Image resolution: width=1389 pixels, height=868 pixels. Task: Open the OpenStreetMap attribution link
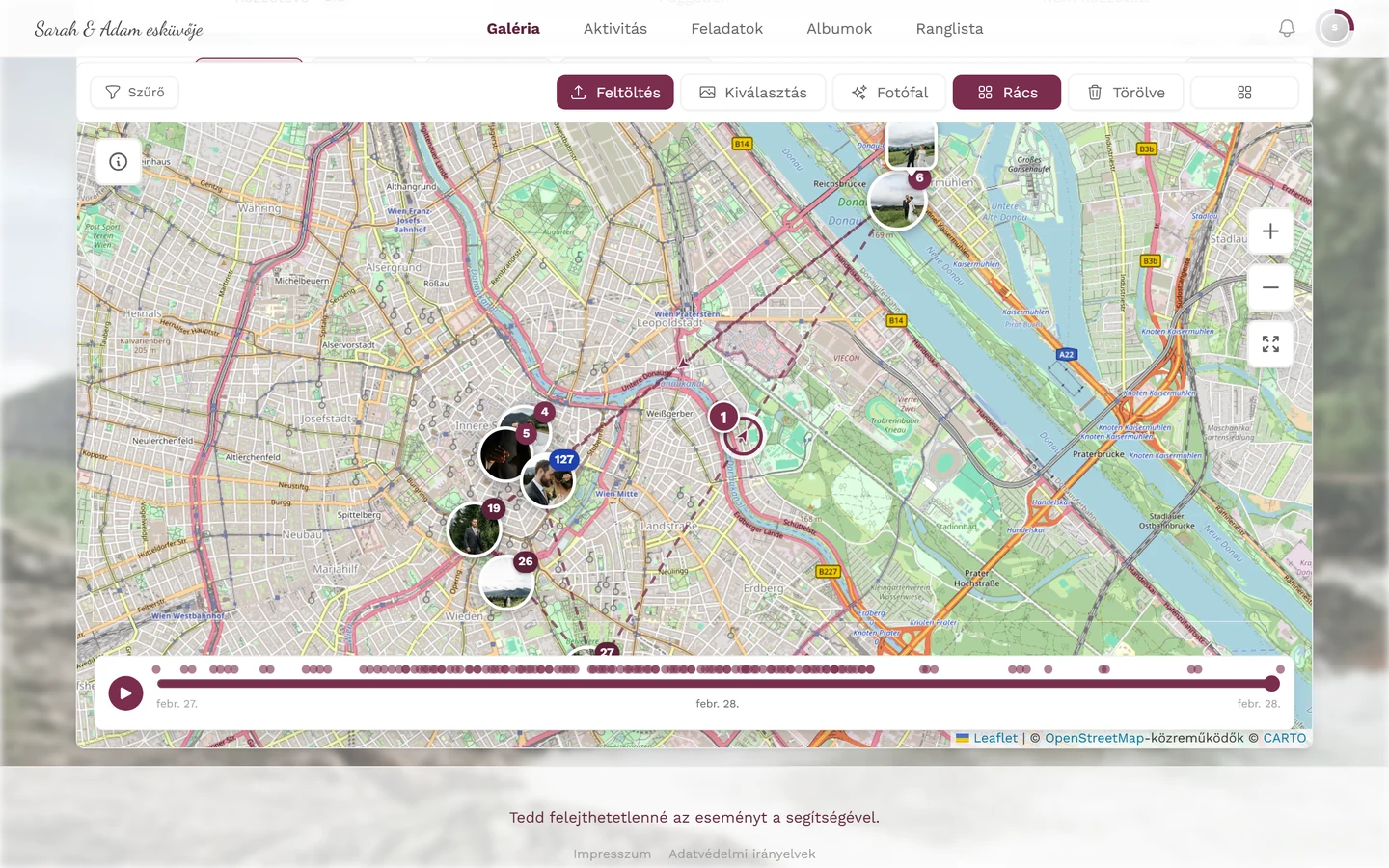[x=1095, y=738]
